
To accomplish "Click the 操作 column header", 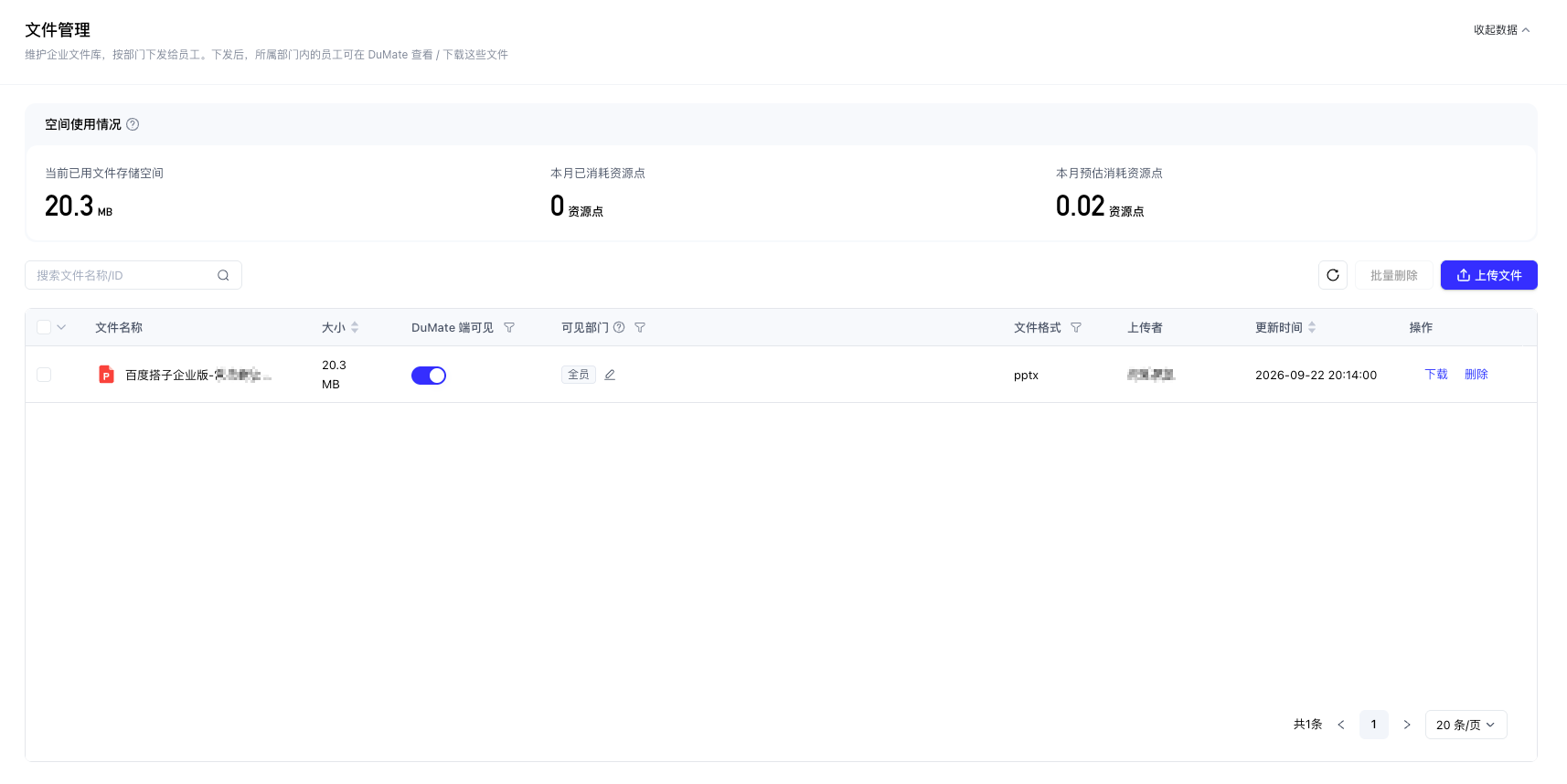I will 1421,327.
